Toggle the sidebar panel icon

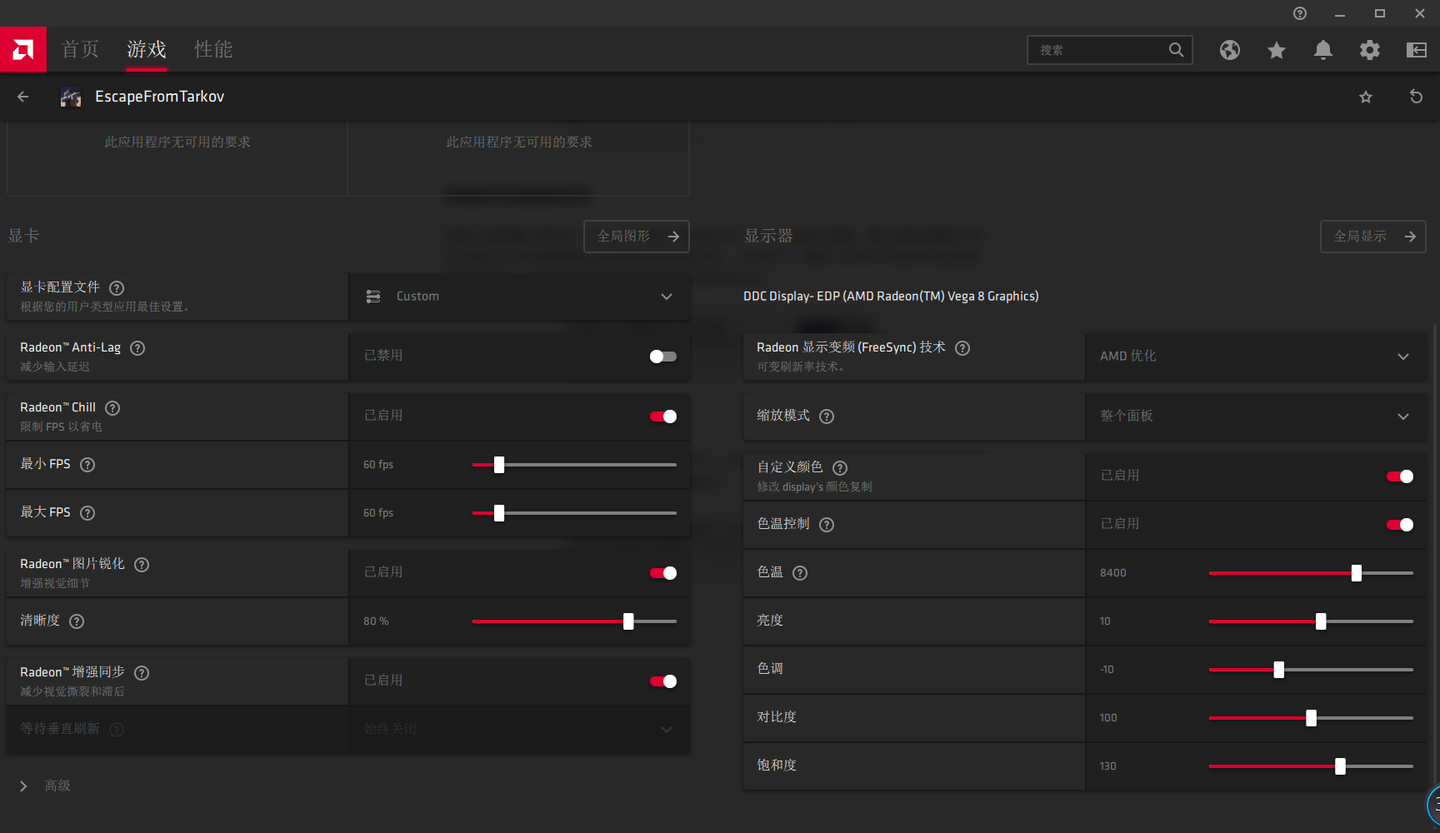tap(1416, 50)
